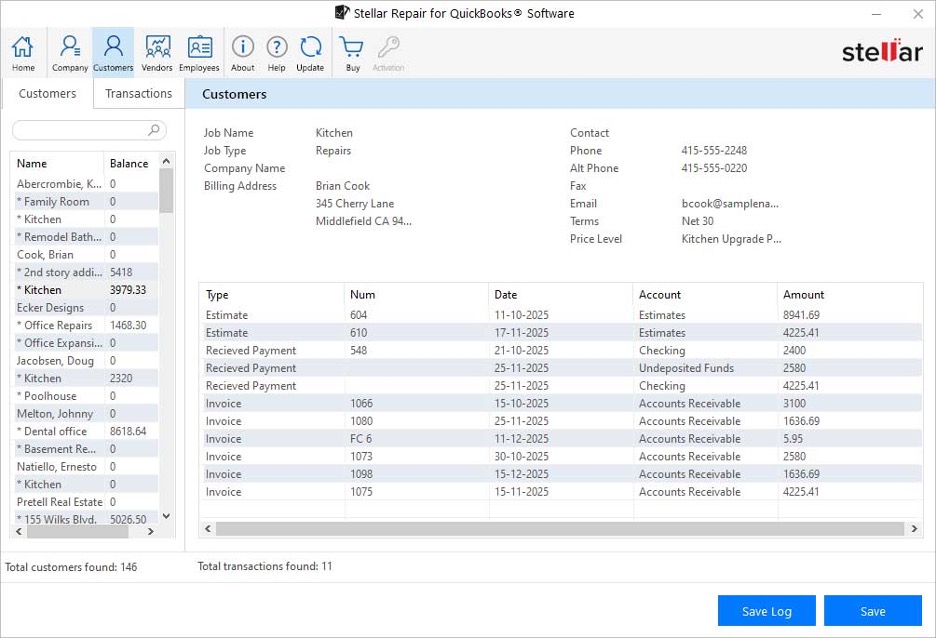Image resolution: width=936 pixels, height=638 pixels.
Task: Sort transactions by Amount column header
Action: coord(803,294)
